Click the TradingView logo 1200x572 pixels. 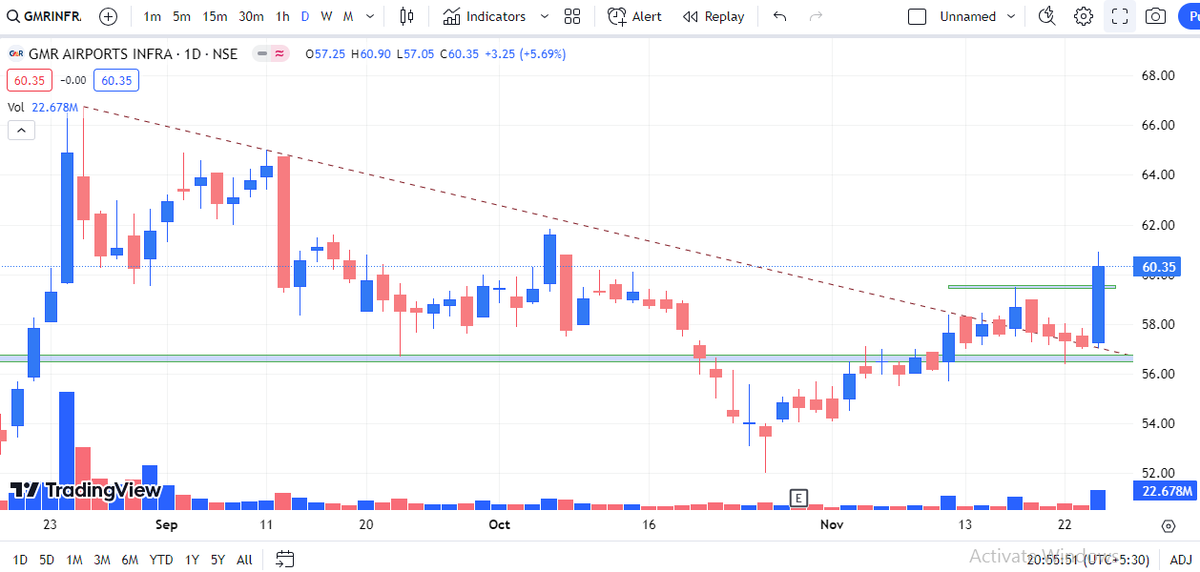85,490
